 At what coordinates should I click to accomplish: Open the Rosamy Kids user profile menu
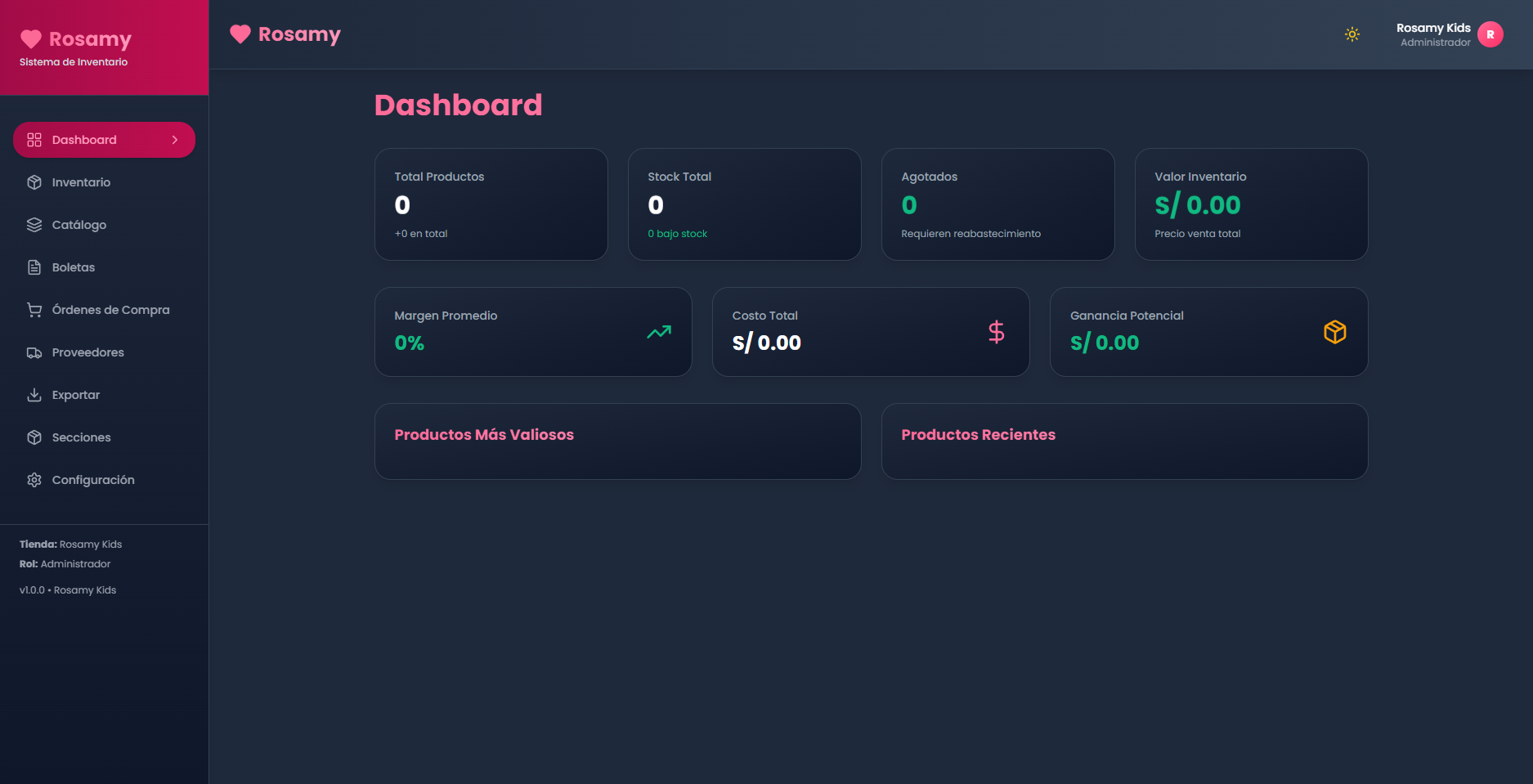pos(1433,34)
